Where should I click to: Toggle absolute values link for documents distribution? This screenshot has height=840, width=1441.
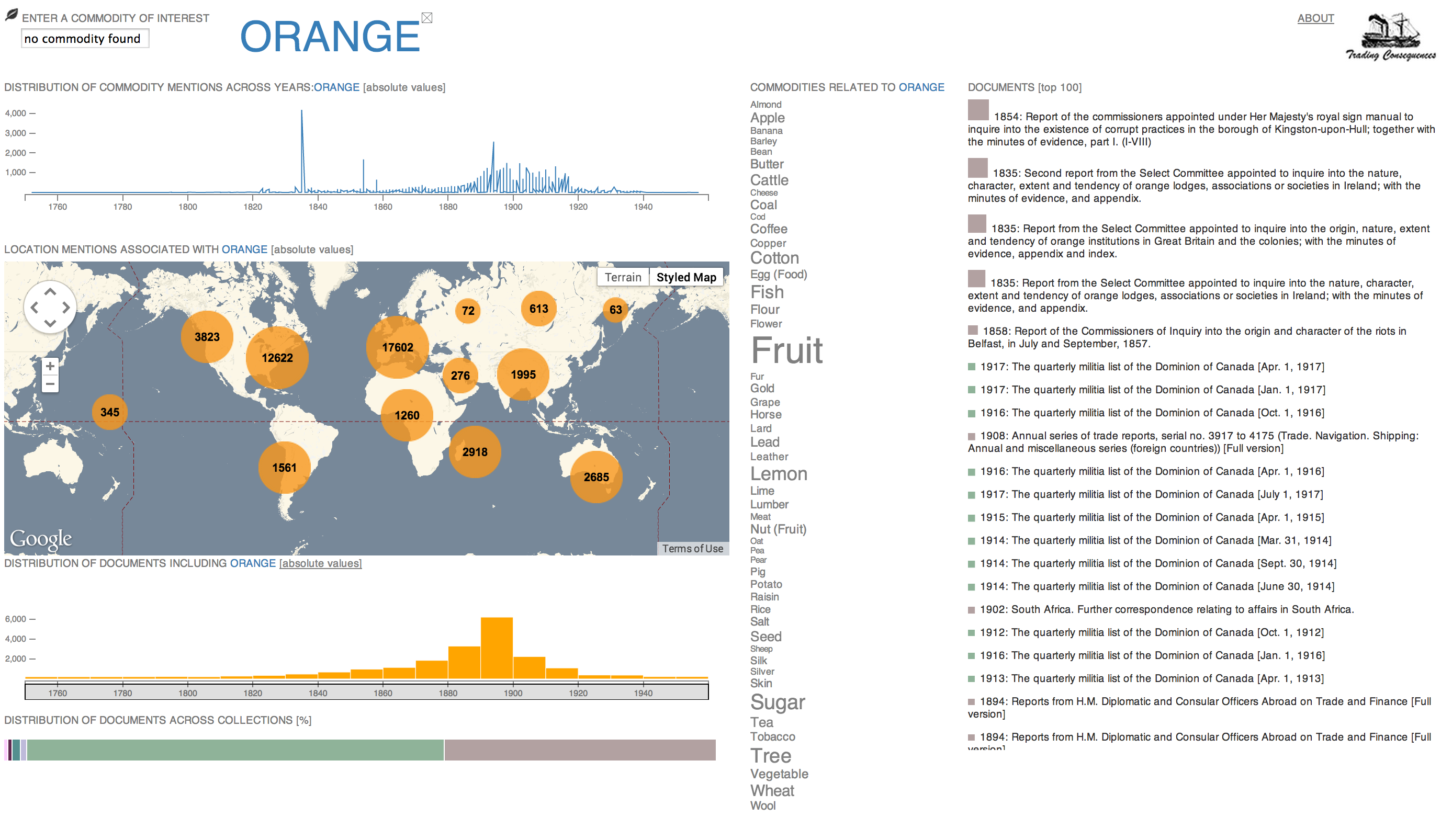click(x=320, y=563)
